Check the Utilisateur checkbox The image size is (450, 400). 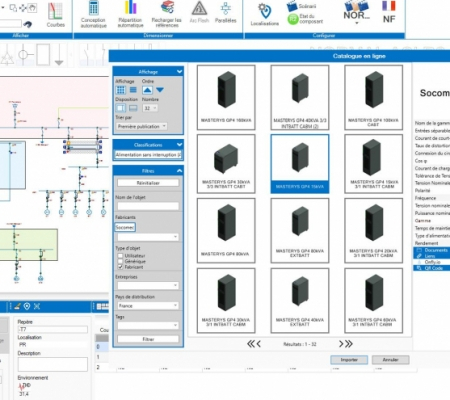point(120,256)
